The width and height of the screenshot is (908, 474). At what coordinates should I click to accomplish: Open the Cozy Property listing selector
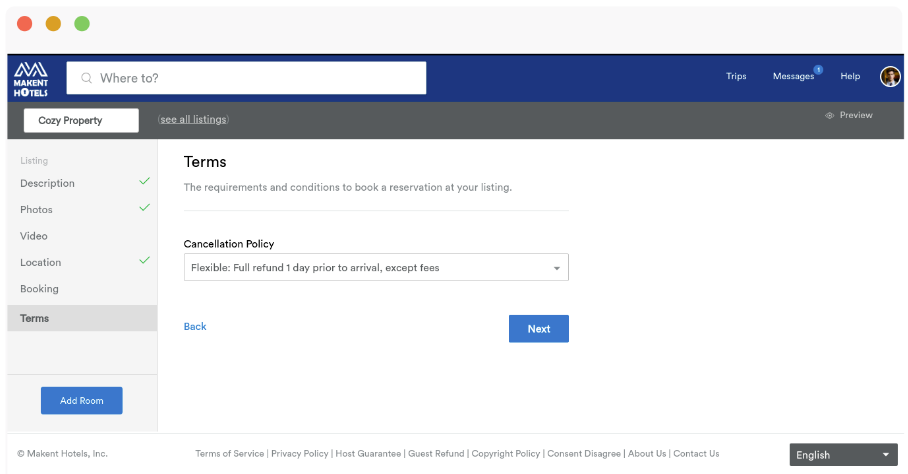81,120
